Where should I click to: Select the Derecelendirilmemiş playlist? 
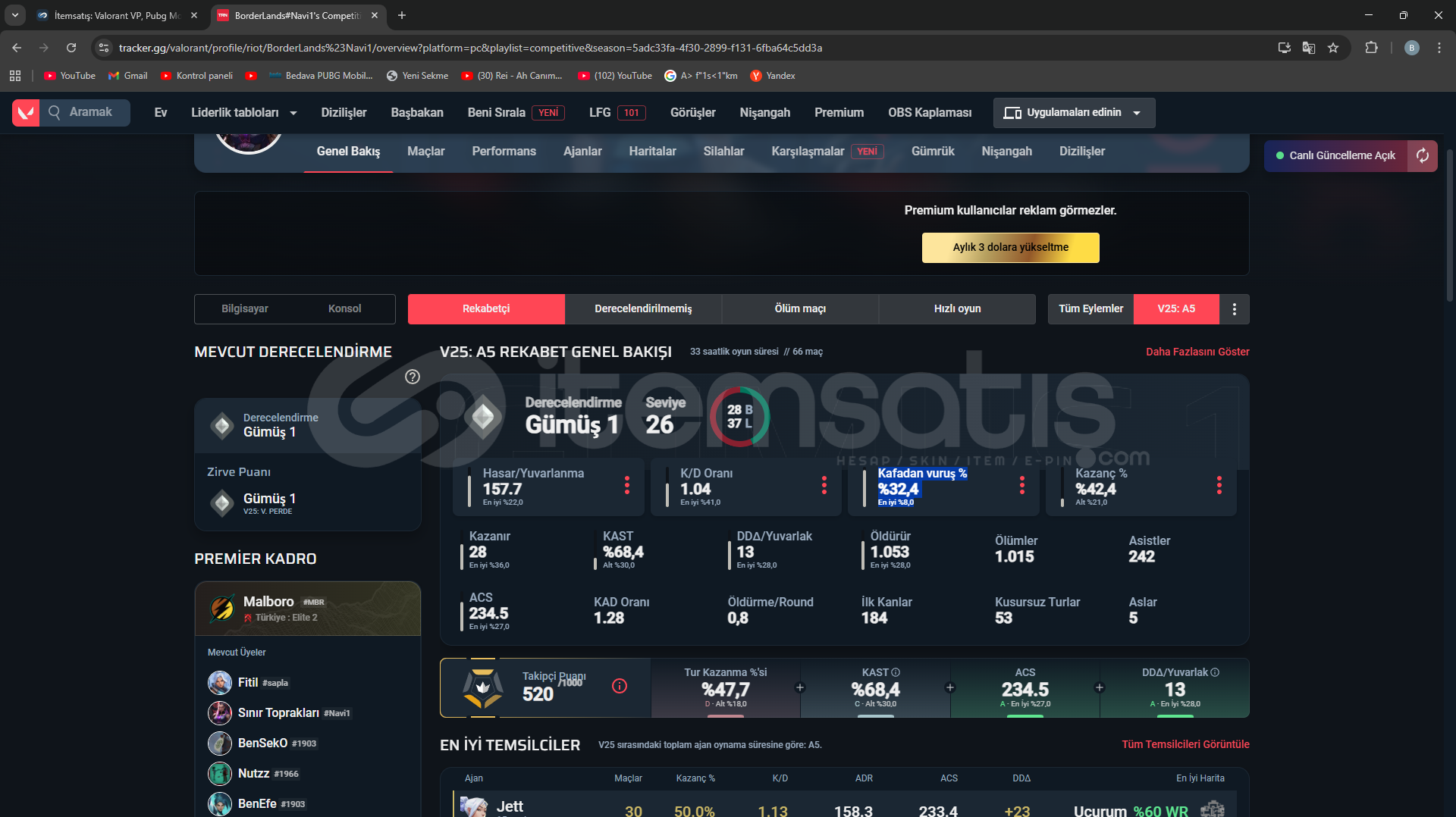pyautogui.click(x=643, y=309)
